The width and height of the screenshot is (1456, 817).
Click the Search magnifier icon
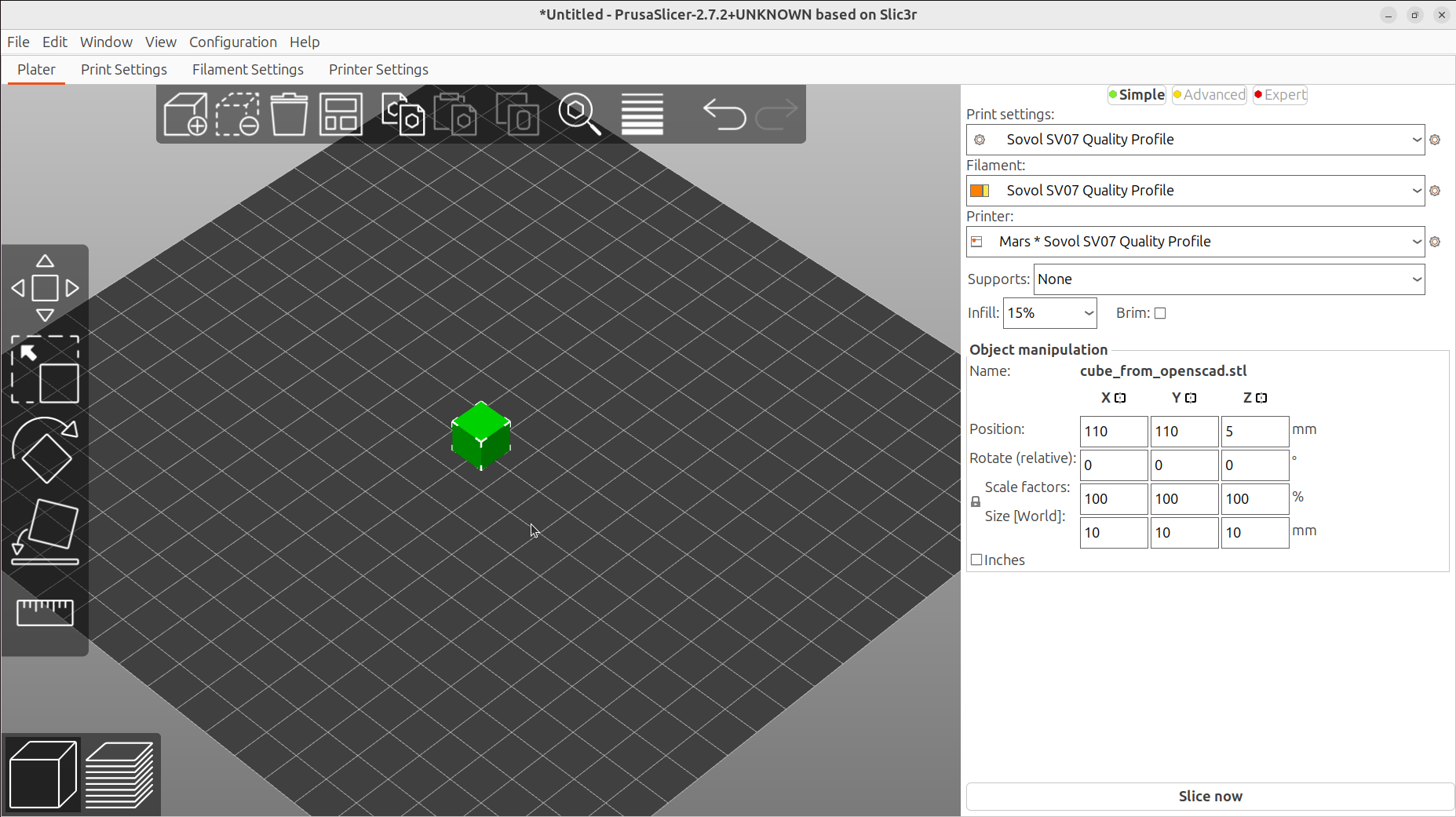pos(580,115)
